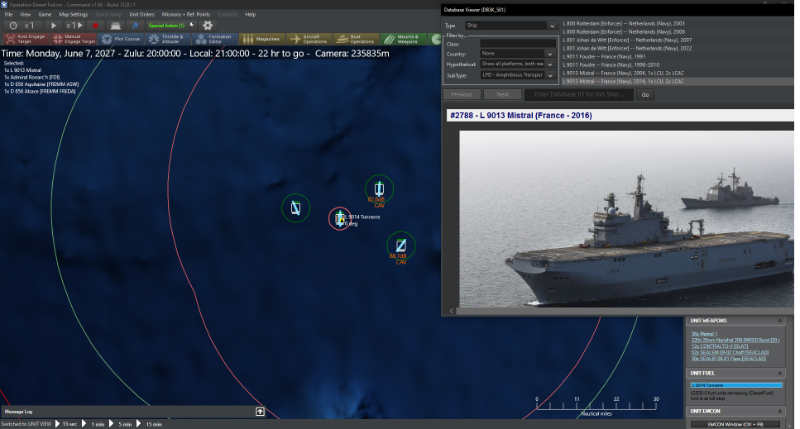This screenshot has width=800, height=429.
Task: Open the Help menu
Action: (x=250, y=14)
